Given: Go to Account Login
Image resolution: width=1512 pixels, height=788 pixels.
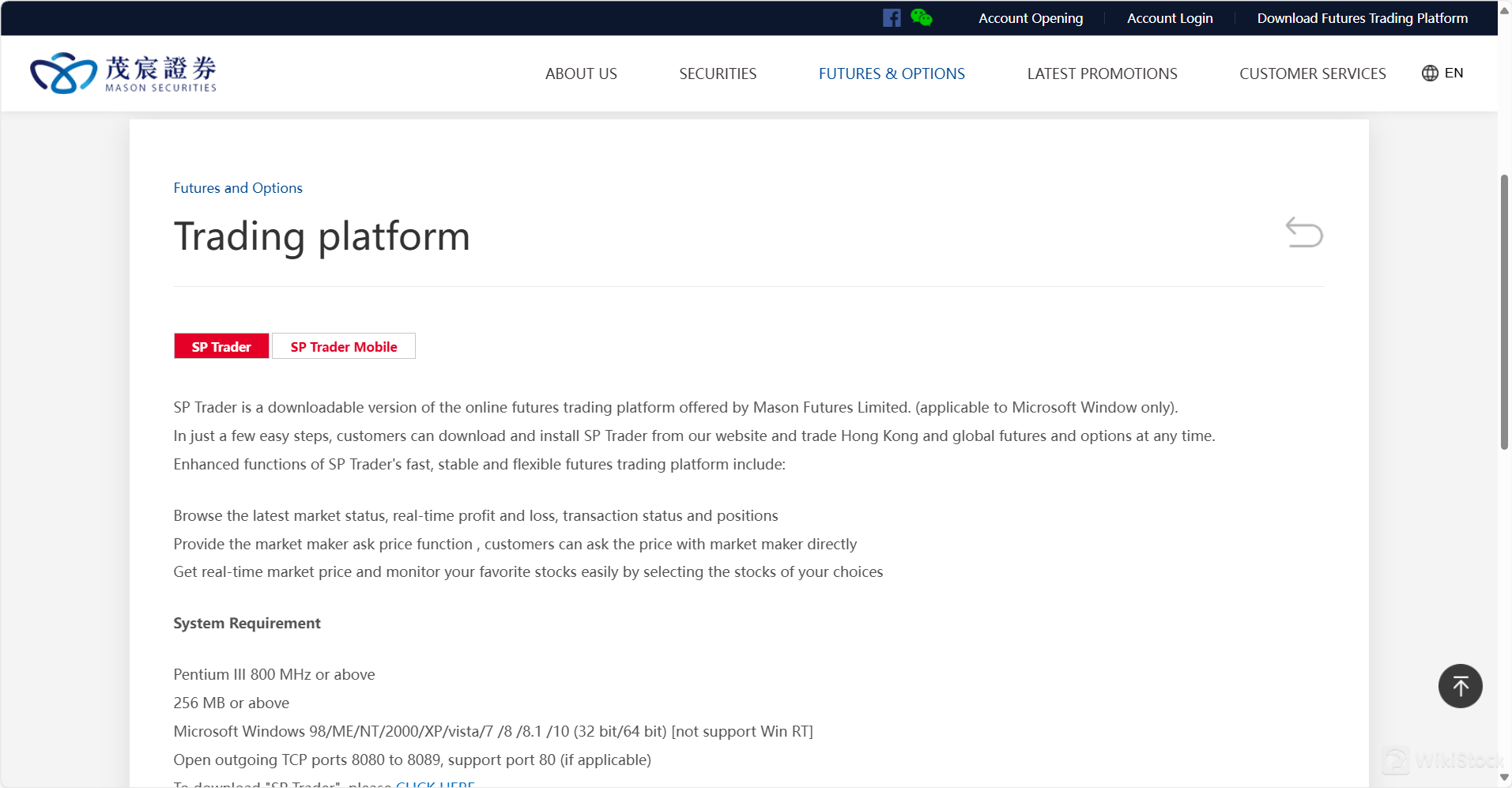Looking at the screenshot, I should 1170,18.
